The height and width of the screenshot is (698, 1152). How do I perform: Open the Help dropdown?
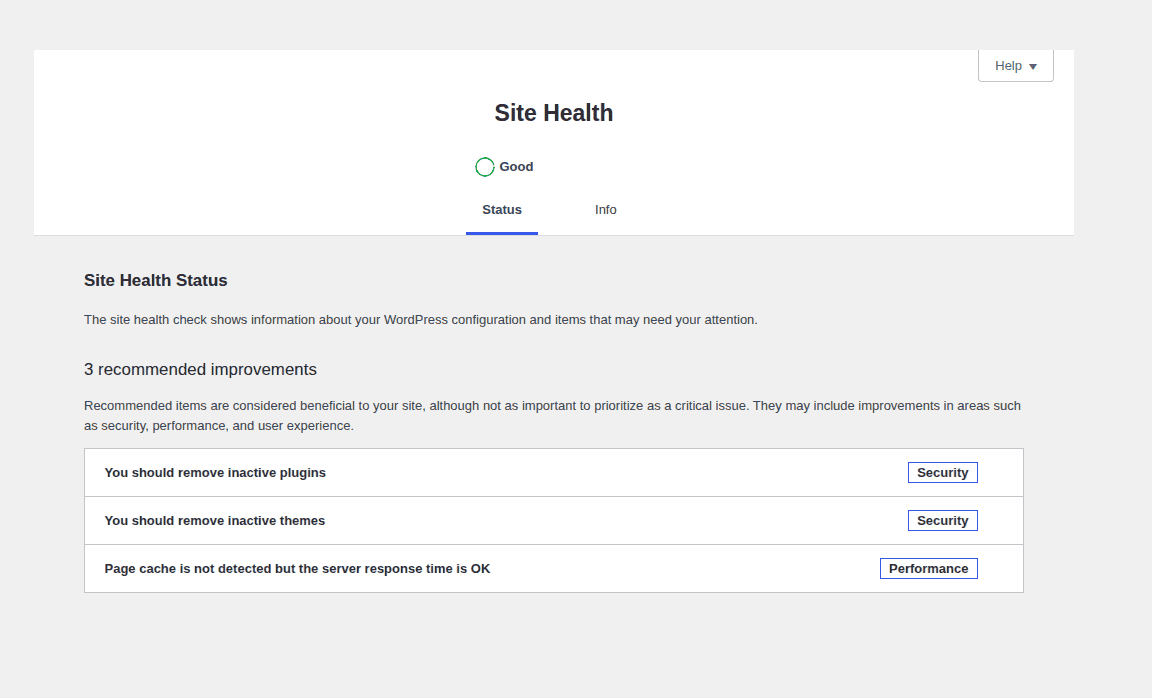(1015, 66)
